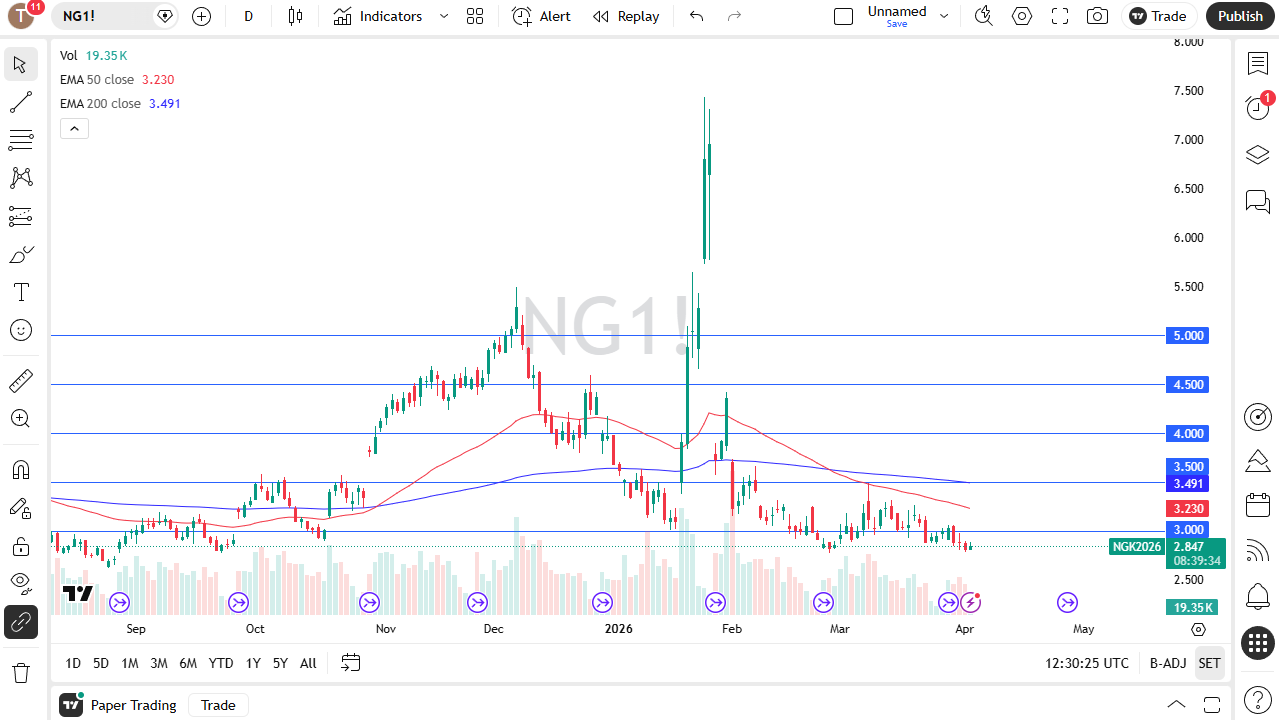Expand the trading panel up chevron
Image resolution: width=1279 pixels, height=720 pixels.
point(1177,705)
